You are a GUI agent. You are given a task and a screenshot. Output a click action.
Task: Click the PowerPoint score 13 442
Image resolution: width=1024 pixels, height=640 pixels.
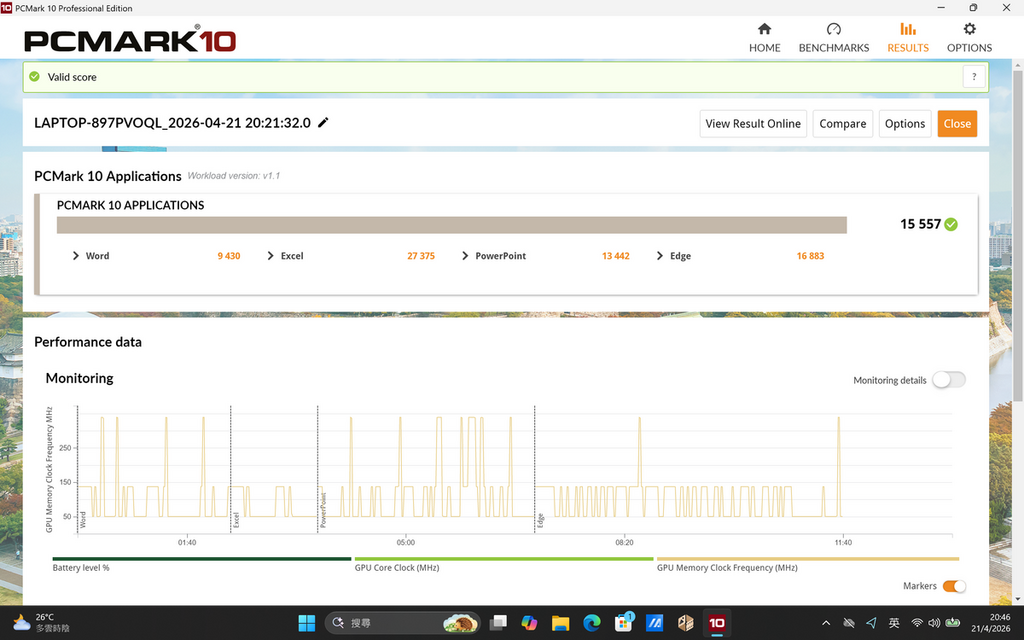pyautogui.click(x=615, y=256)
